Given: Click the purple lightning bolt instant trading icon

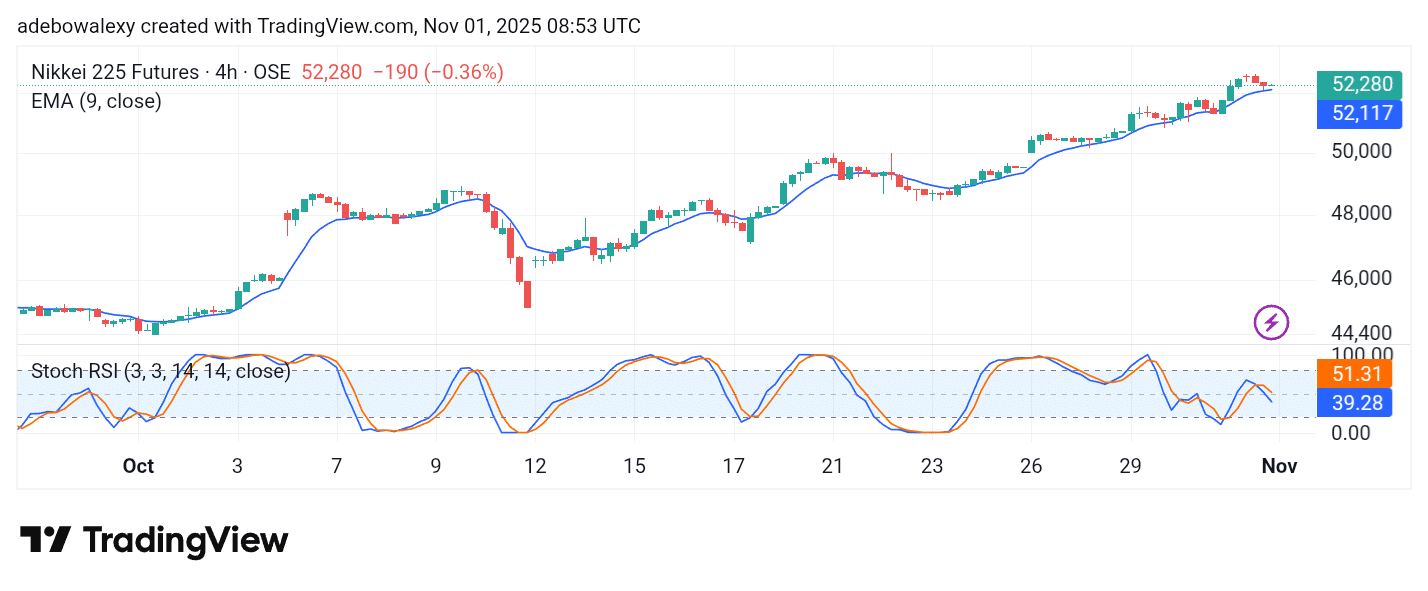Looking at the screenshot, I should tap(1270, 322).
